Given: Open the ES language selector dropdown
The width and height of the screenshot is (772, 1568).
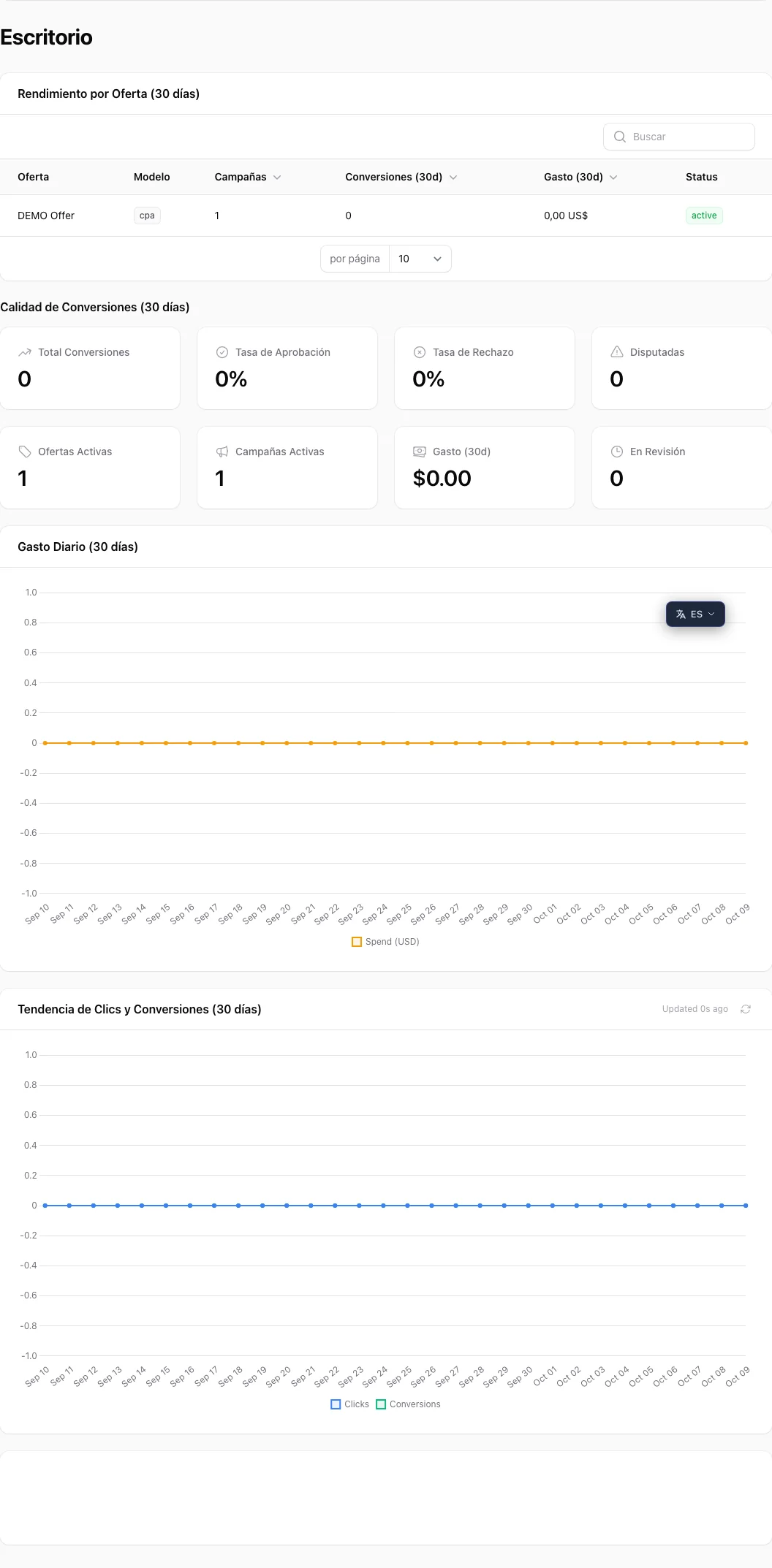Looking at the screenshot, I should tap(695, 614).
